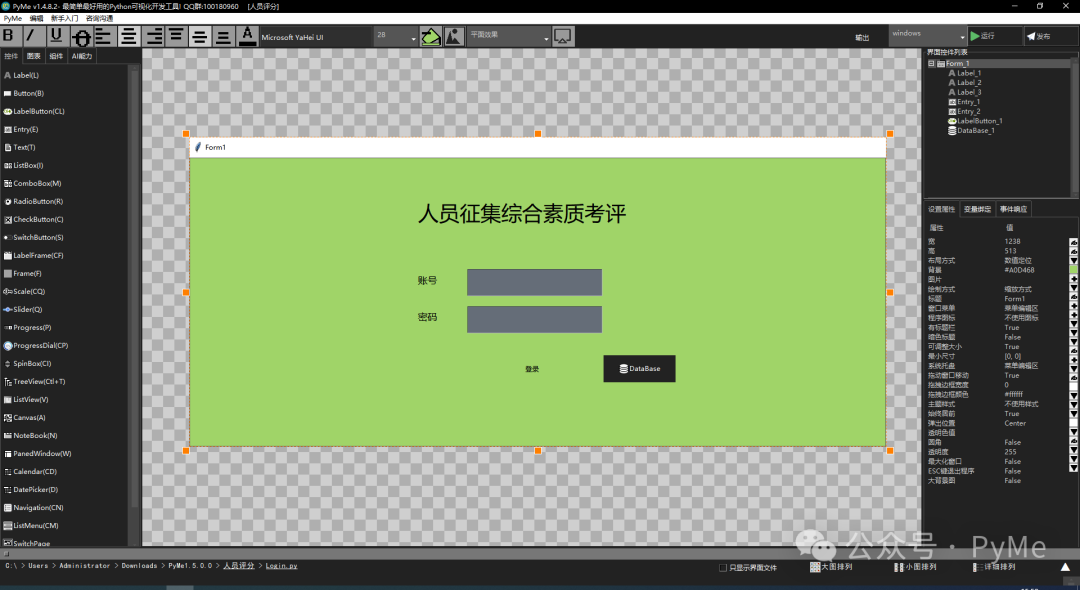Switch to the AI能力 tab
The height and width of the screenshot is (590, 1080).
80,55
